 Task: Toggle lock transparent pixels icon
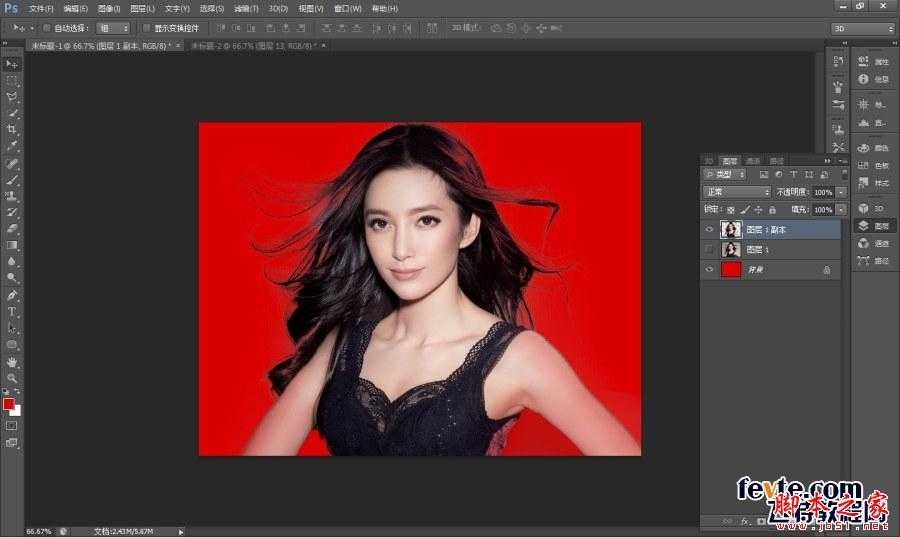pyautogui.click(x=731, y=210)
